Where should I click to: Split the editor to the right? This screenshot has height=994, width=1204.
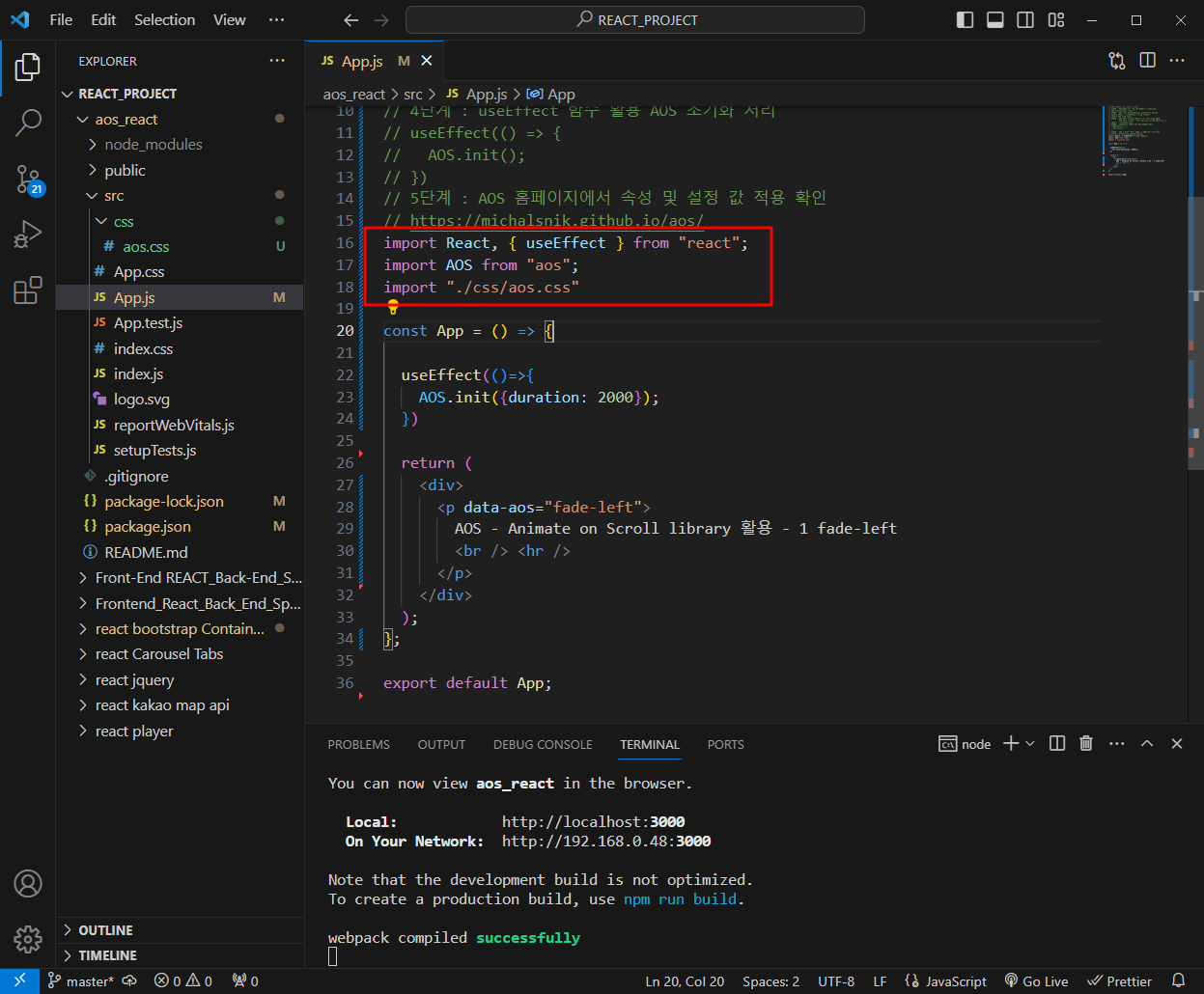pos(1147,60)
